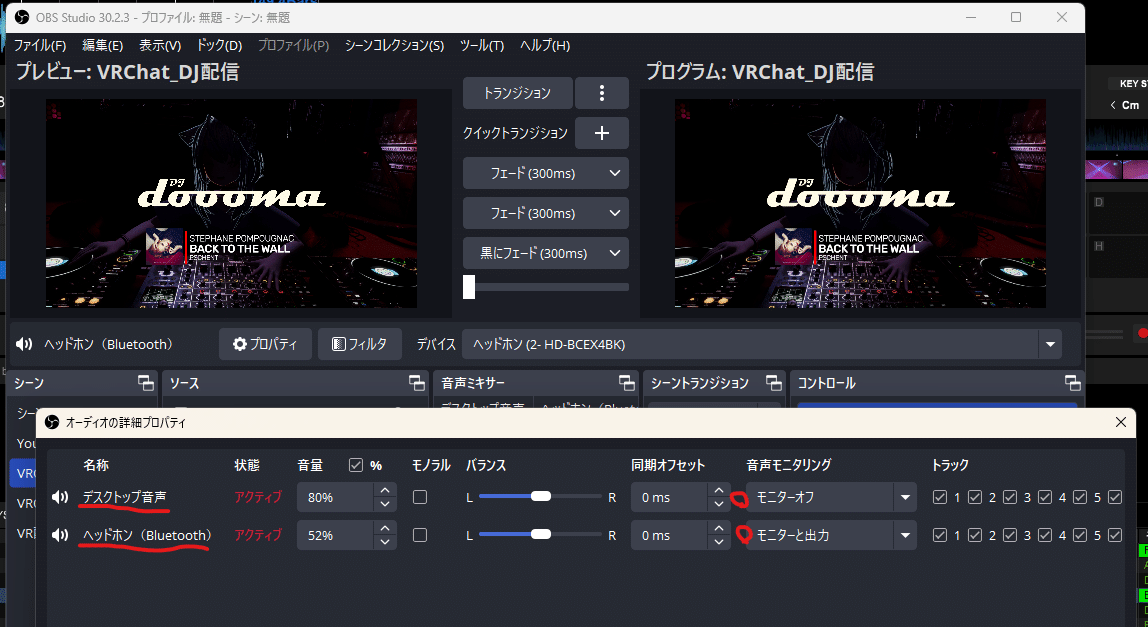Click the OBS Studio logo in title bar

(22, 17)
